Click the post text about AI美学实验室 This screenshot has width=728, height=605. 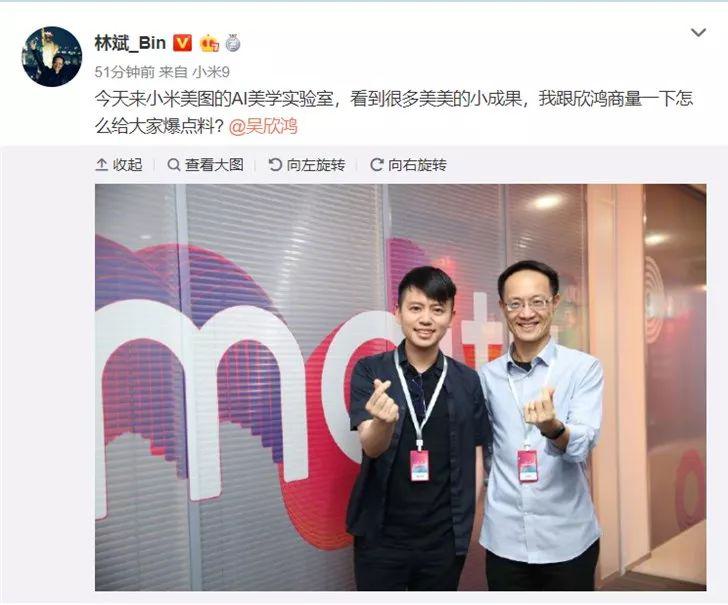coord(394,112)
